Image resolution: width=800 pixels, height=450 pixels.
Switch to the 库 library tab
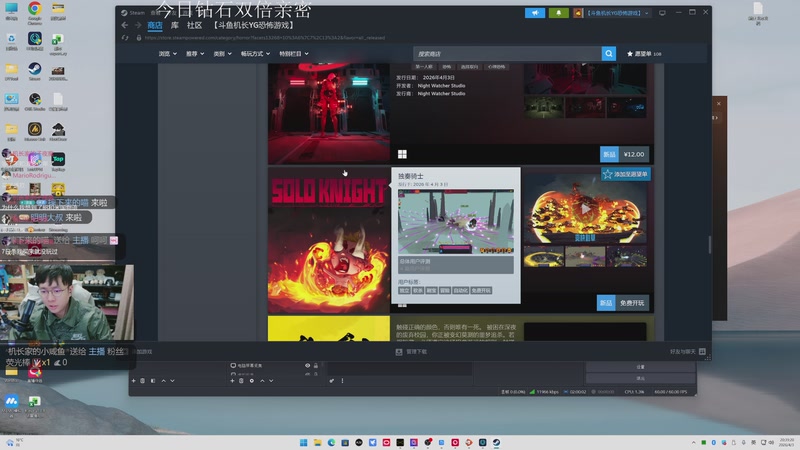tap(174, 26)
